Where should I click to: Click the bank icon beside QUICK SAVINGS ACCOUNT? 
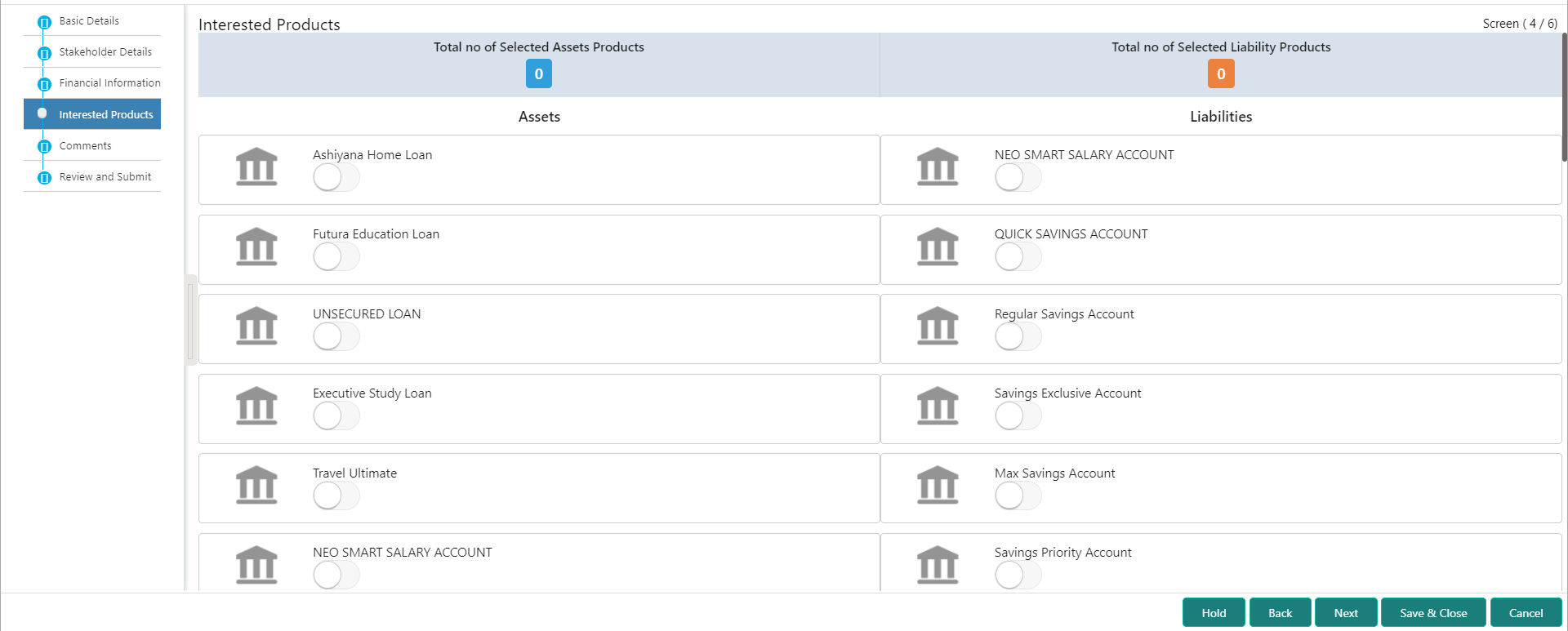pyautogui.click(x=938, y=247)
